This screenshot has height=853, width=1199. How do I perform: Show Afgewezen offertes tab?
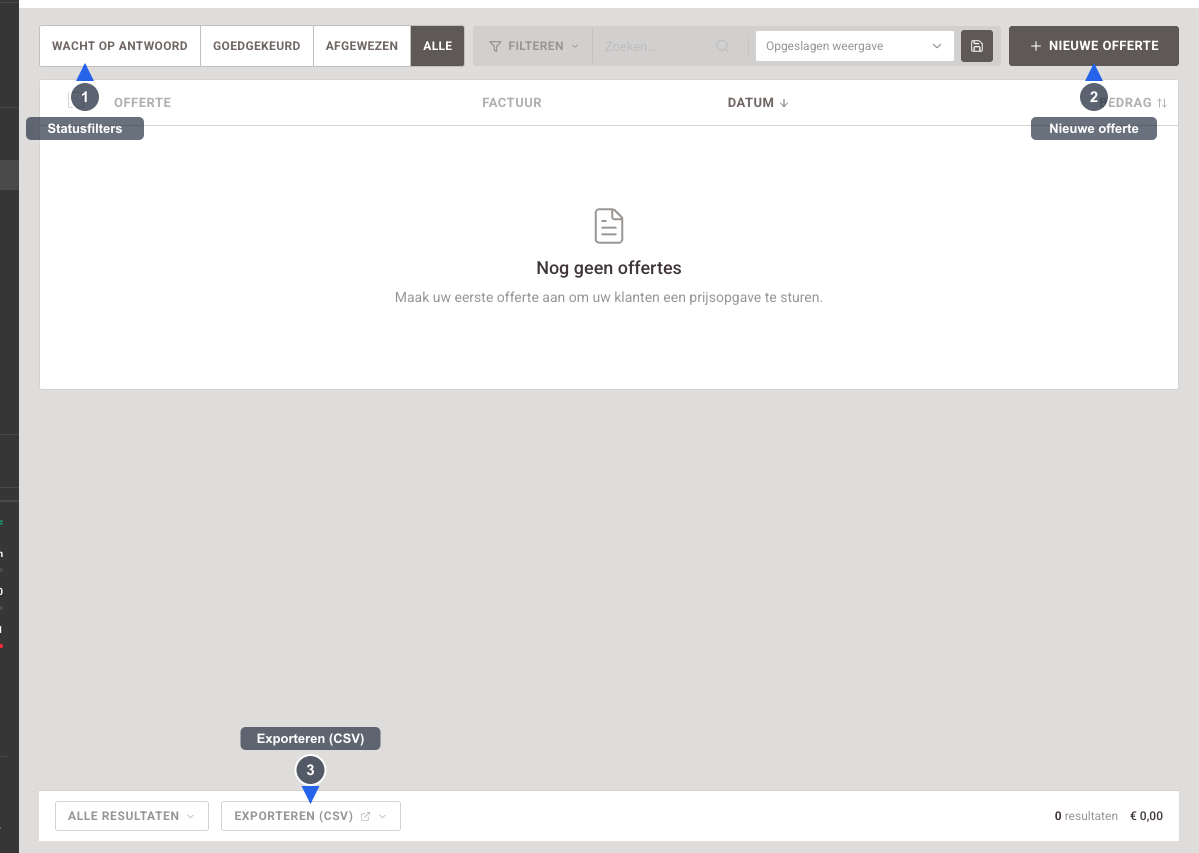pyautogui.click(x=362, y=46)
